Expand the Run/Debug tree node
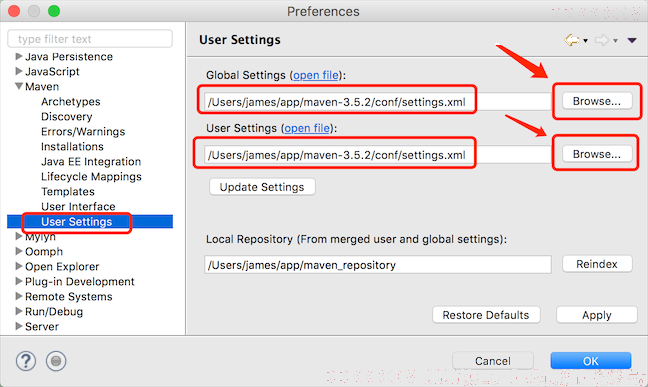 [x=19, y=311]
